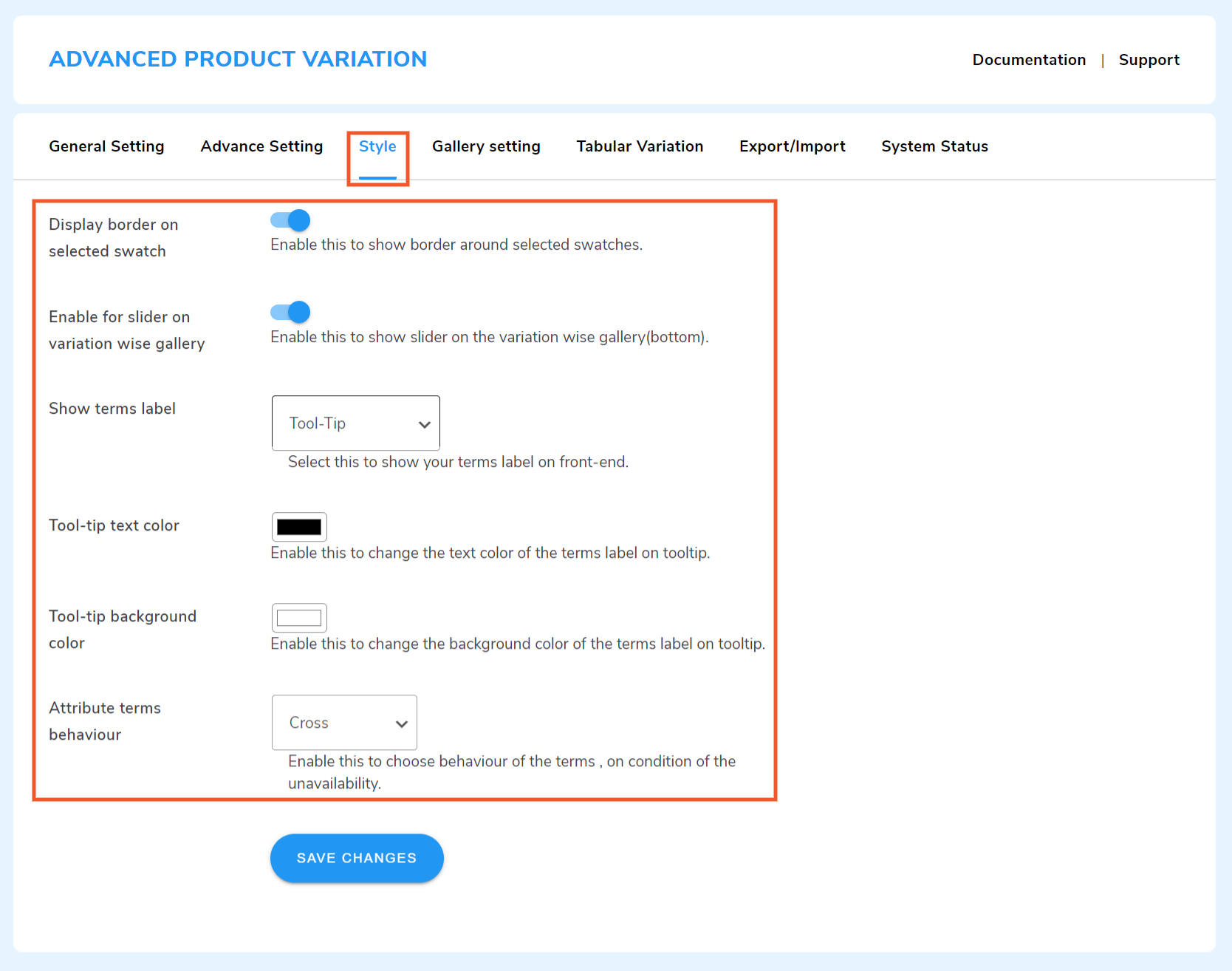The width and height of the screenshot is (1232, 971).
Task: Go to the Tabular Variation tab
Action: pos(640,146)
